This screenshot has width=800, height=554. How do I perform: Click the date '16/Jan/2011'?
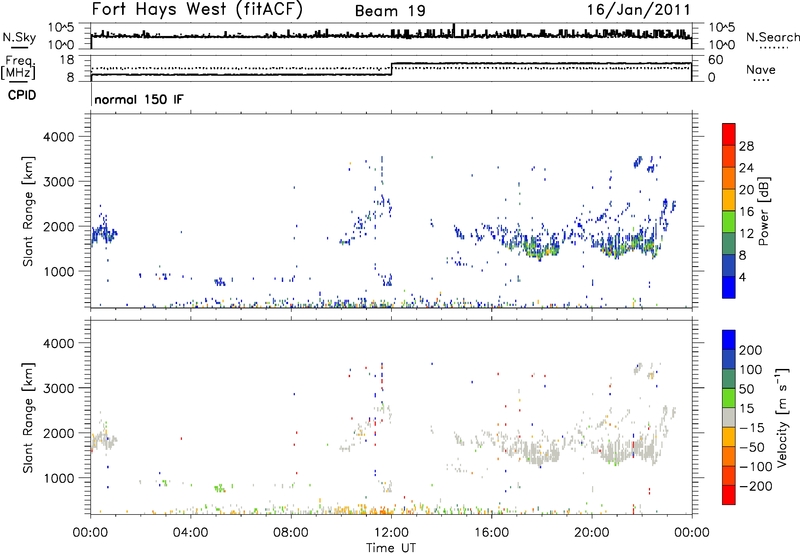point(638,10)
